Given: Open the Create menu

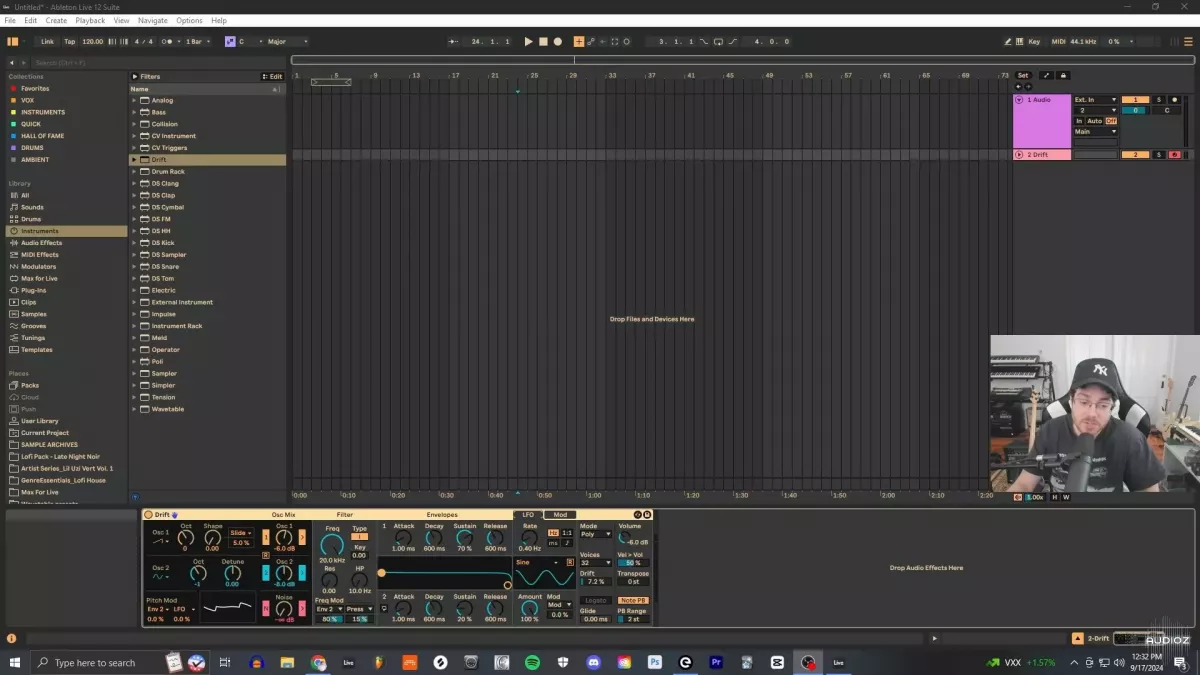Looking at the screenshot, I should (x=56, y=21).
